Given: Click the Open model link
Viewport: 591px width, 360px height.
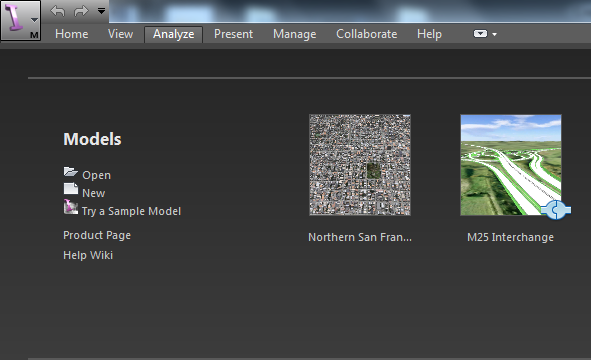Looking at the screenshot, I should (96, 175).
